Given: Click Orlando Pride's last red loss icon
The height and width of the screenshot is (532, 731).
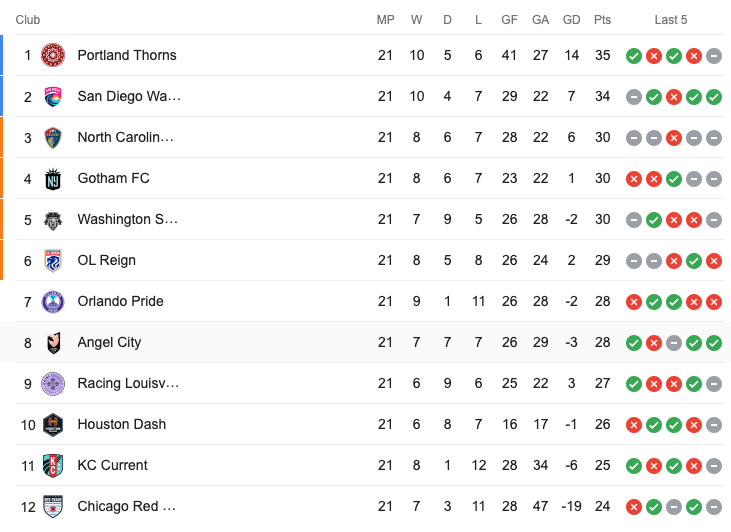Looking at the screenshot, I should click(x=714, y=302).
